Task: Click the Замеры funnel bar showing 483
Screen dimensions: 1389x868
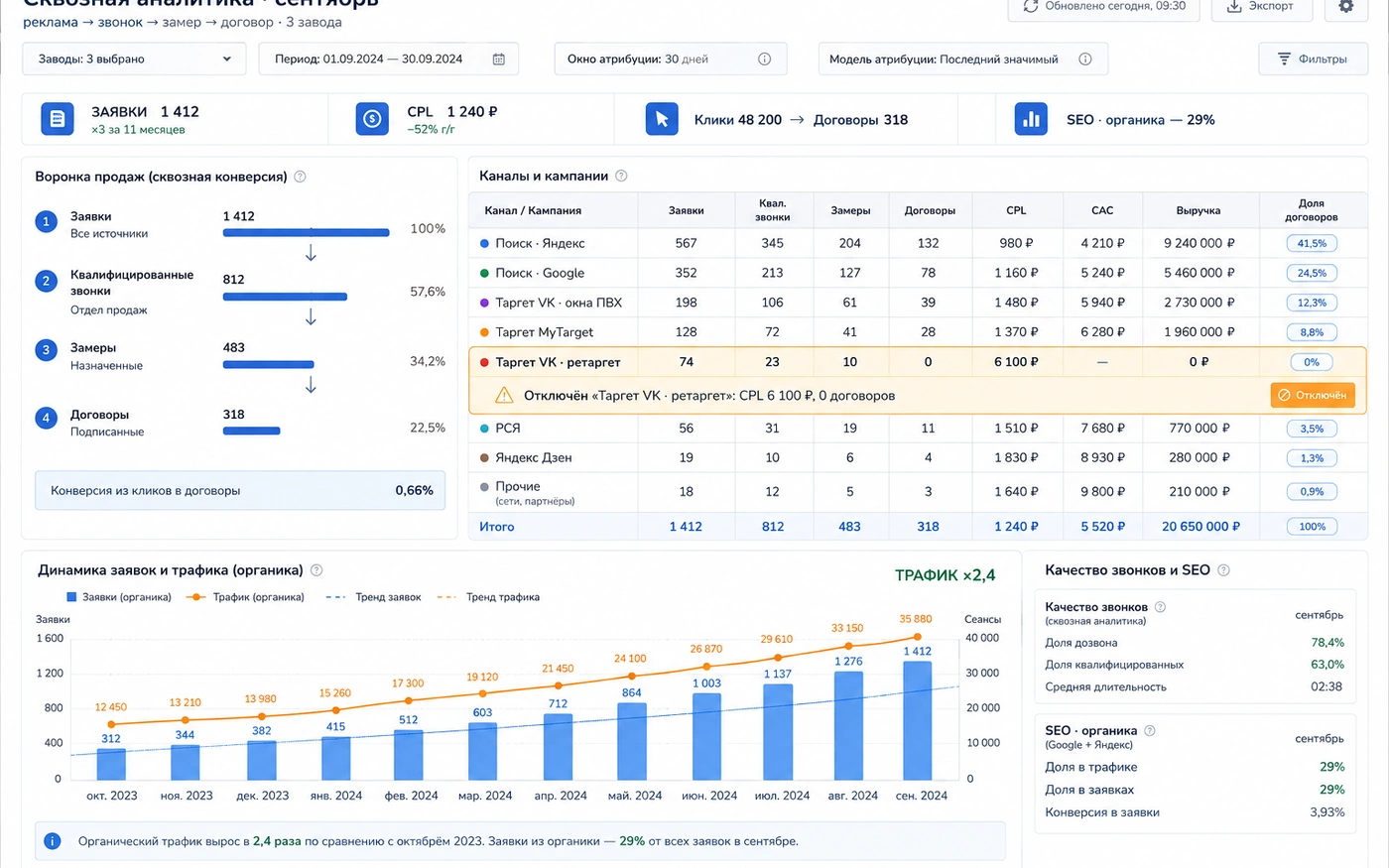Action: coord(268,365)
